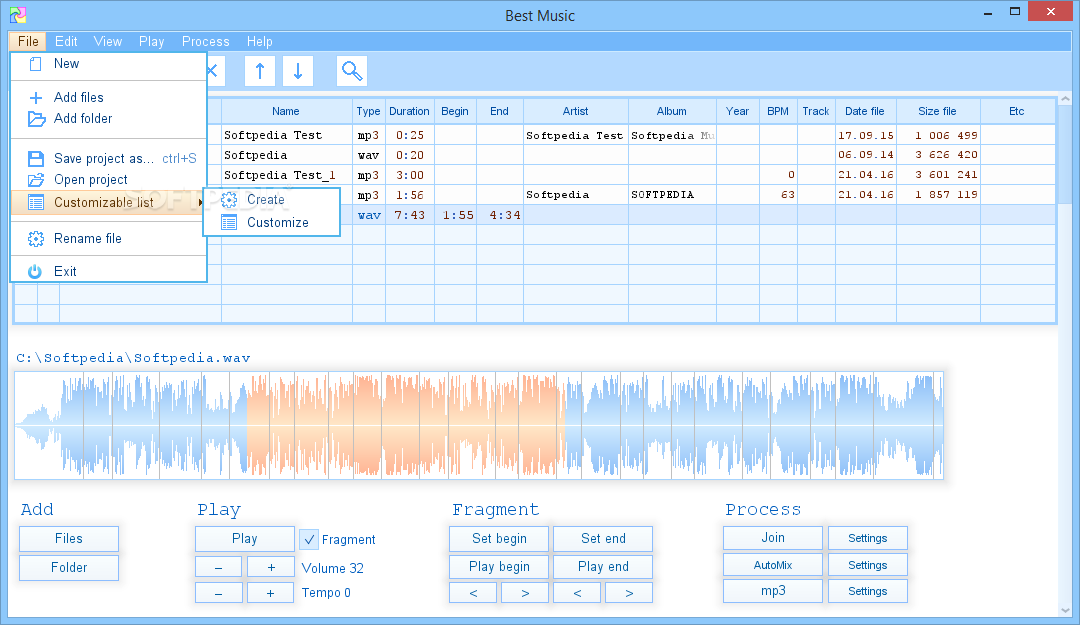
Task: Click the floppy disk icon beside Save project as
Action: coord(36,158)
